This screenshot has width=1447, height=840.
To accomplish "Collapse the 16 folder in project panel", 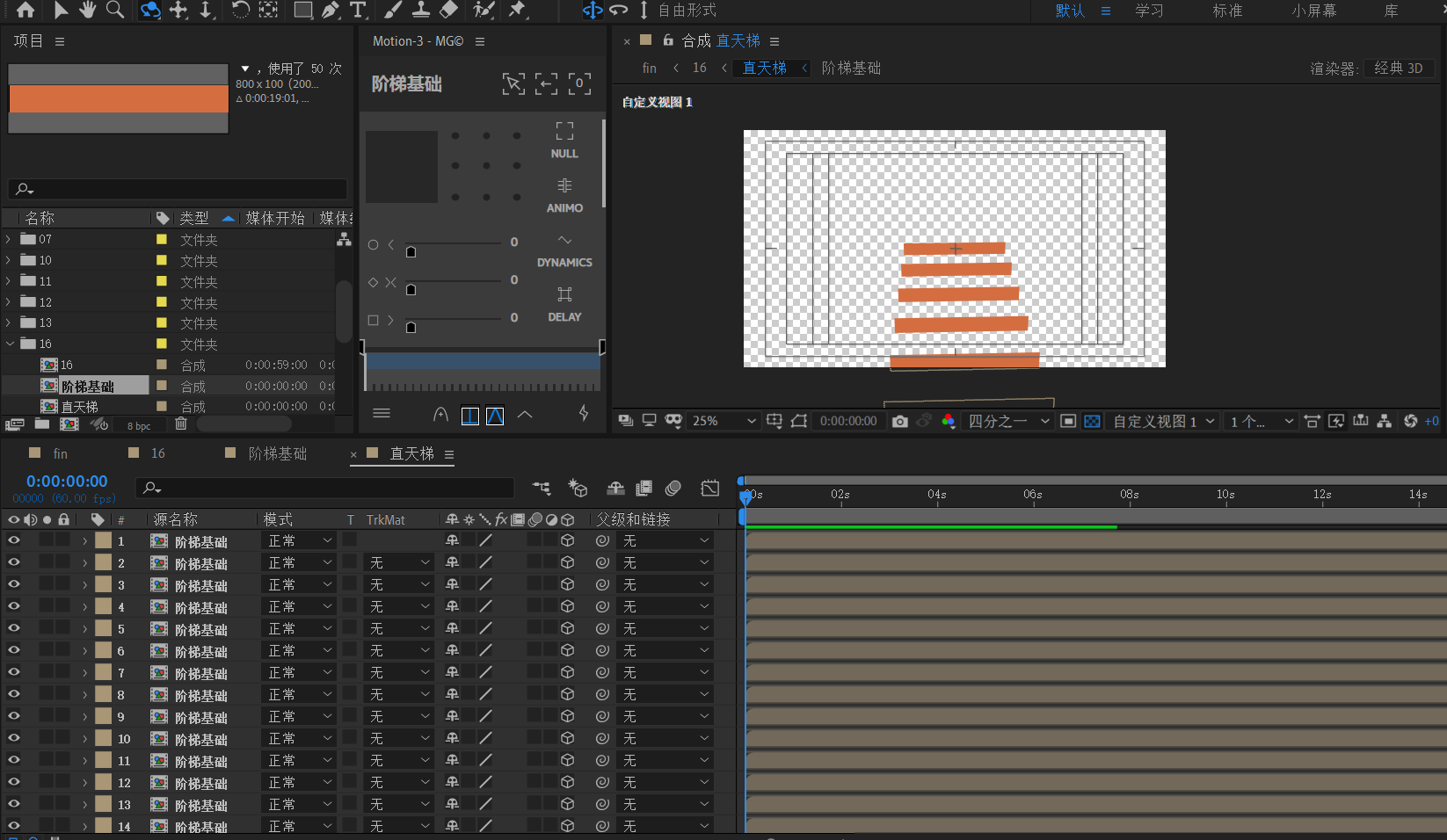I will click(9, 344).
